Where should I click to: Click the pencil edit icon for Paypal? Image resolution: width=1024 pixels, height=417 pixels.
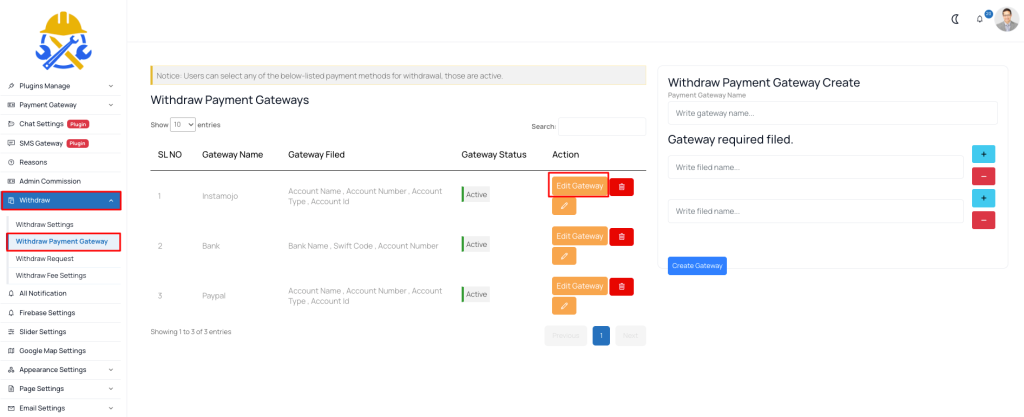[x=564, y=305]
